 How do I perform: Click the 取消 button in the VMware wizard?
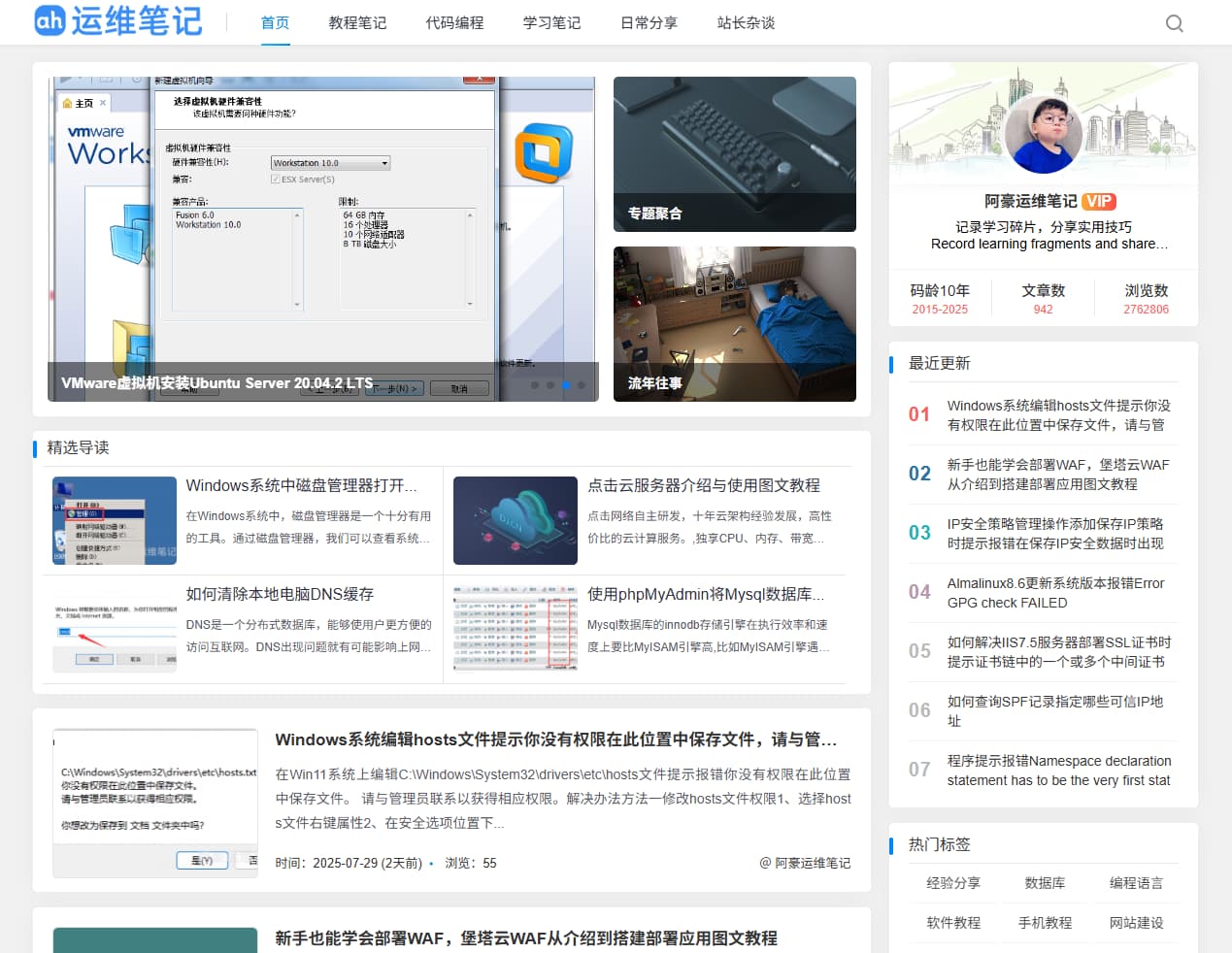click(x=459, y=387)
